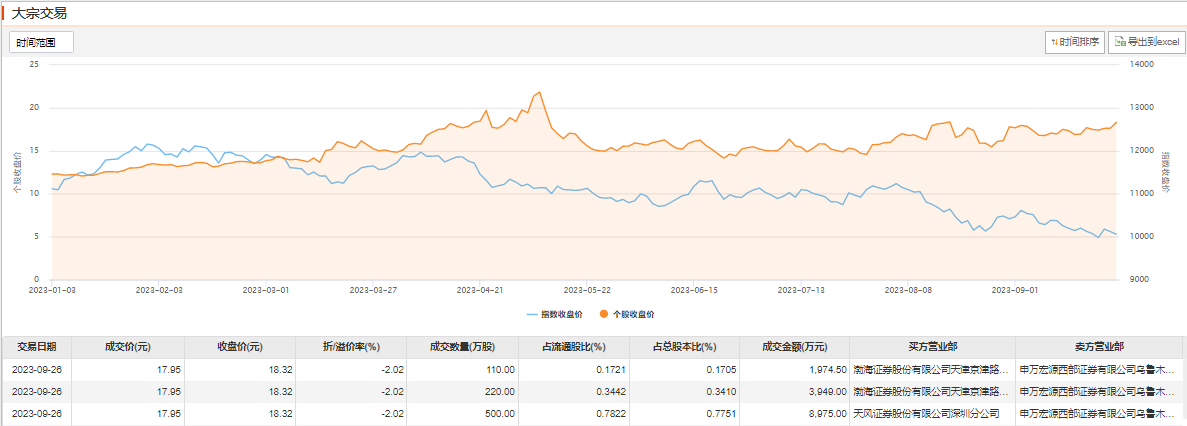Click the 导出到excel button

coord(1147,42)
